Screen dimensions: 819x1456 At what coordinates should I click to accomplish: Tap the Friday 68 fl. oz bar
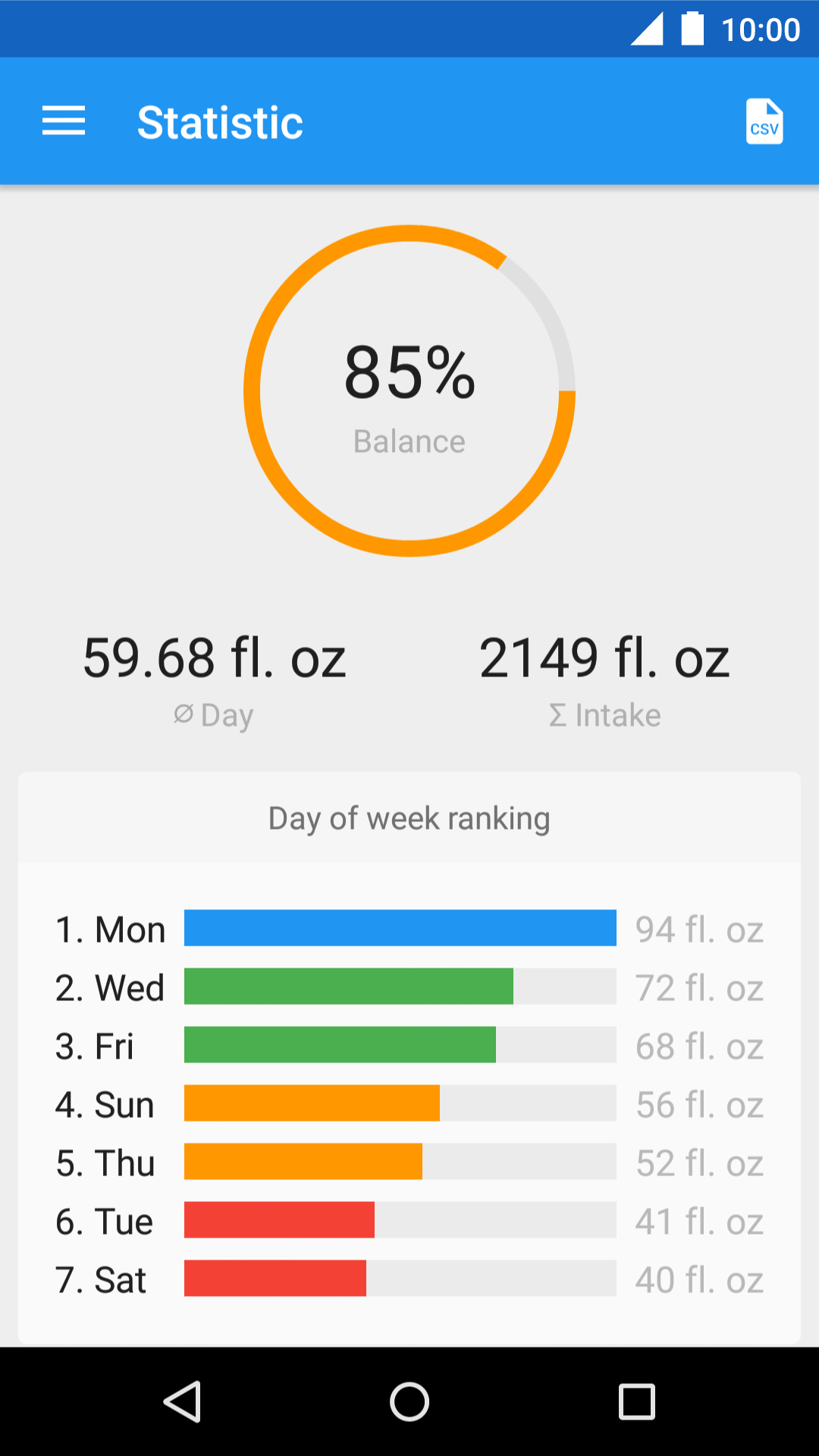click(340, 1045)
